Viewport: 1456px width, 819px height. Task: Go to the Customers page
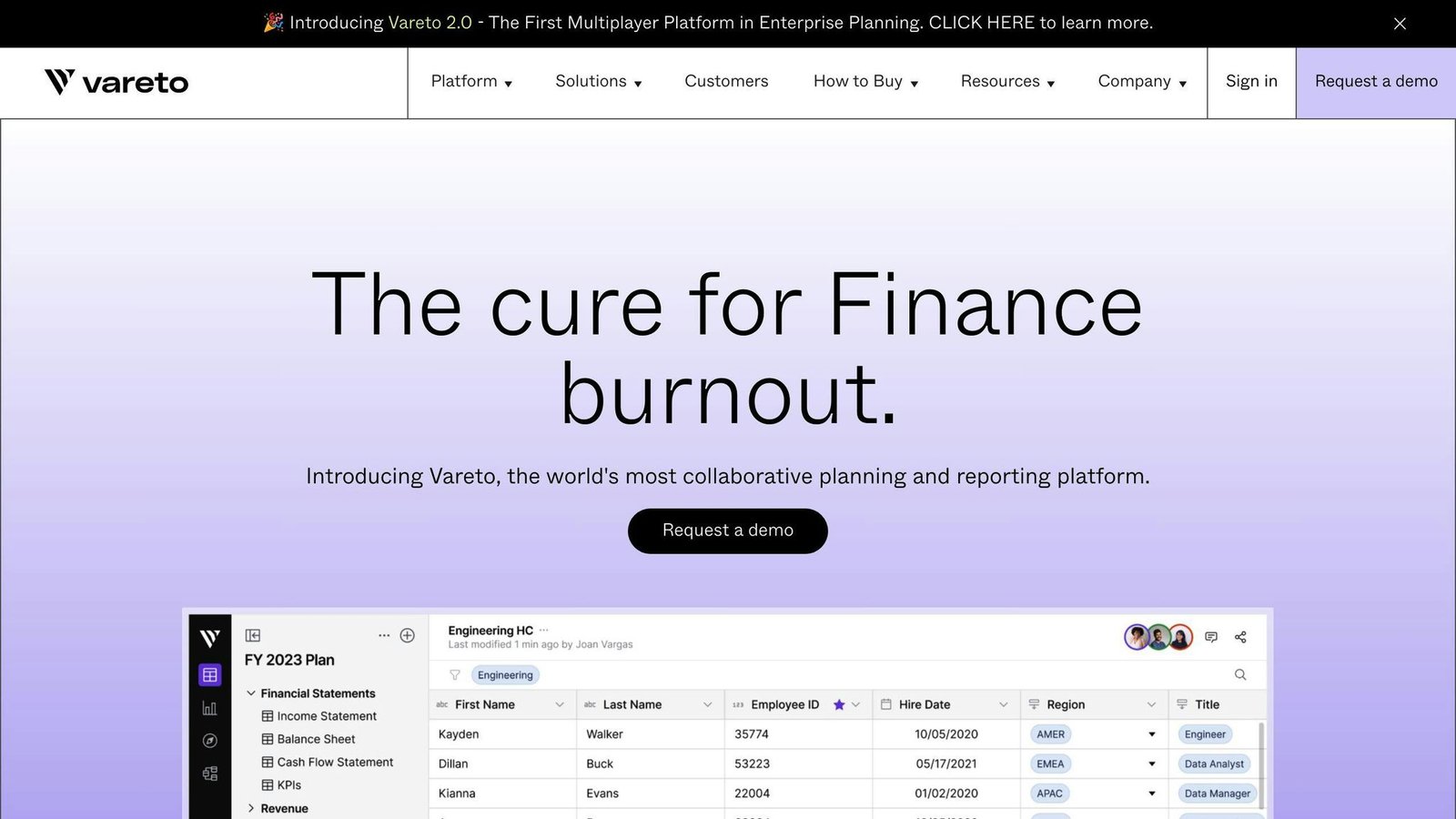726,82
